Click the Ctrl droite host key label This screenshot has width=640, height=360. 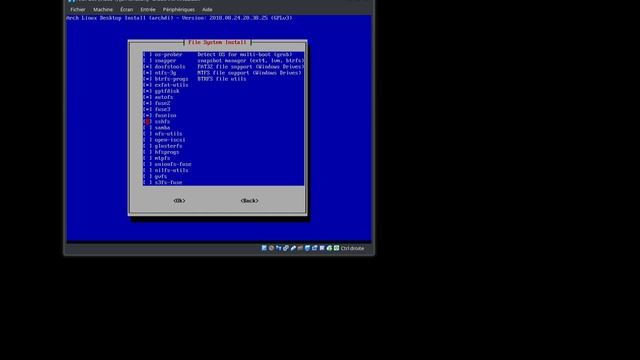[352, 248]
